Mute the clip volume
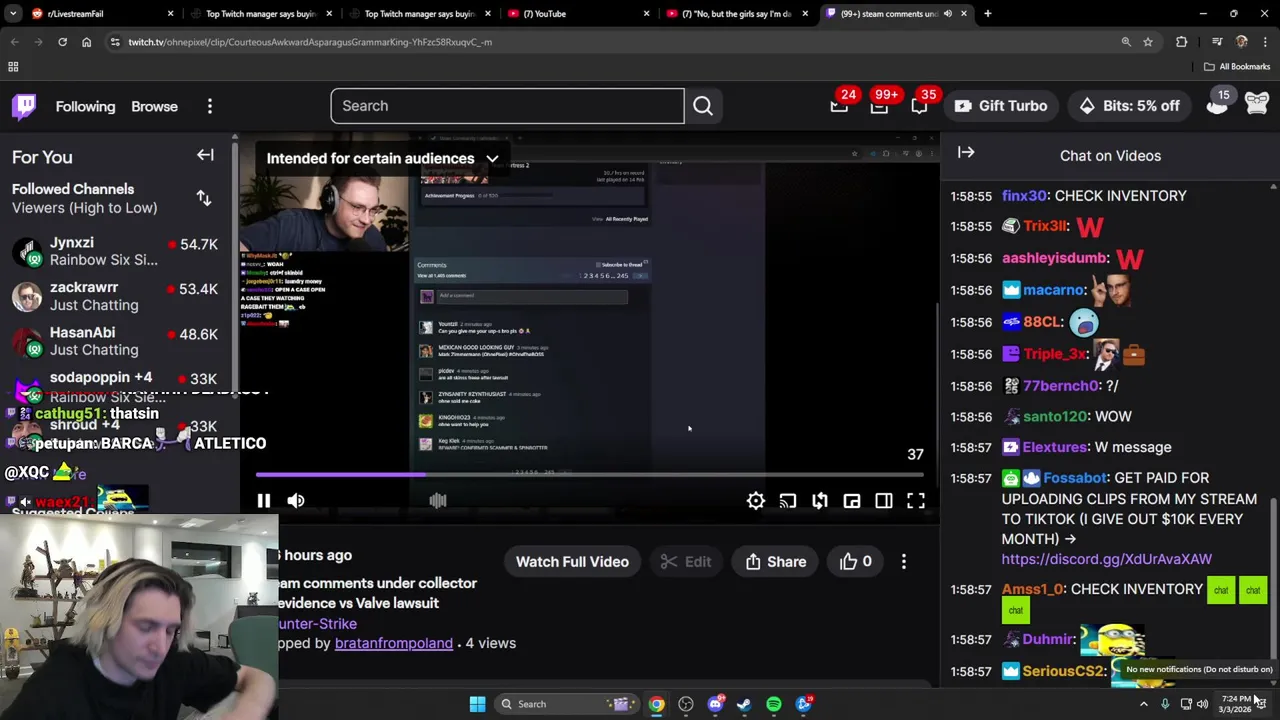 point(296,501)
